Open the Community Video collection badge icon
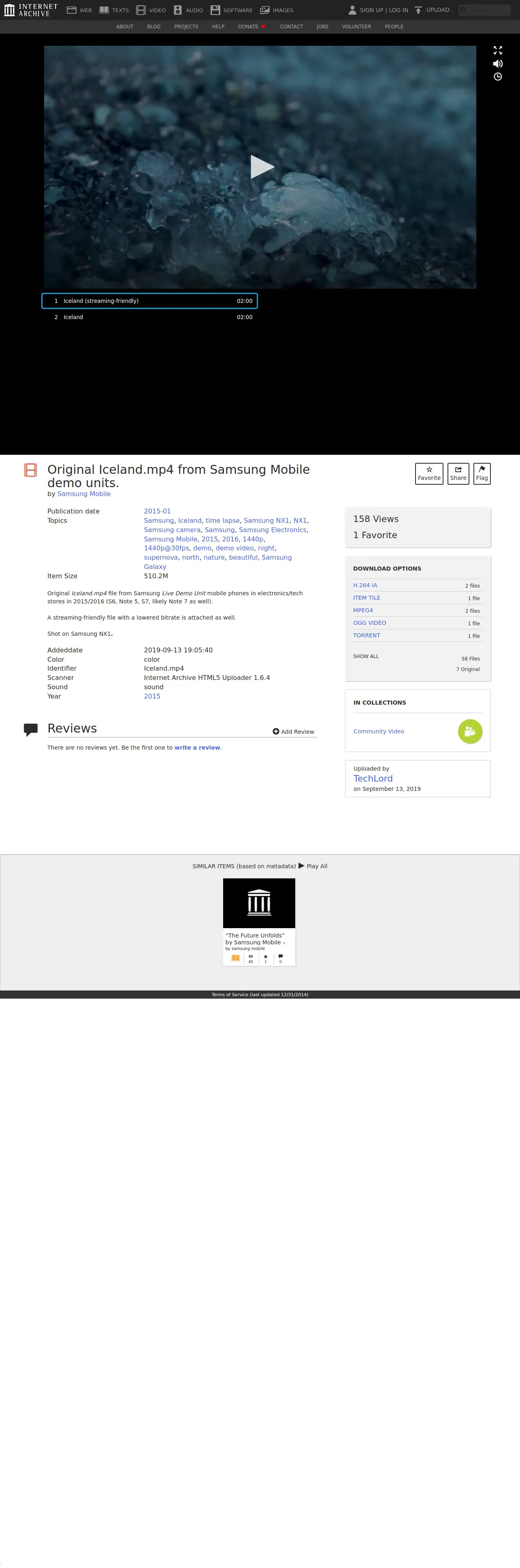This screenshot has height=1568, width=520. tap(470, 732)
